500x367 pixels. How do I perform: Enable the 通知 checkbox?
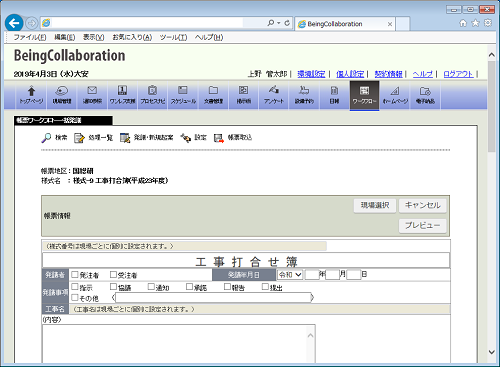pyautogui.click(x=151, y=287)
